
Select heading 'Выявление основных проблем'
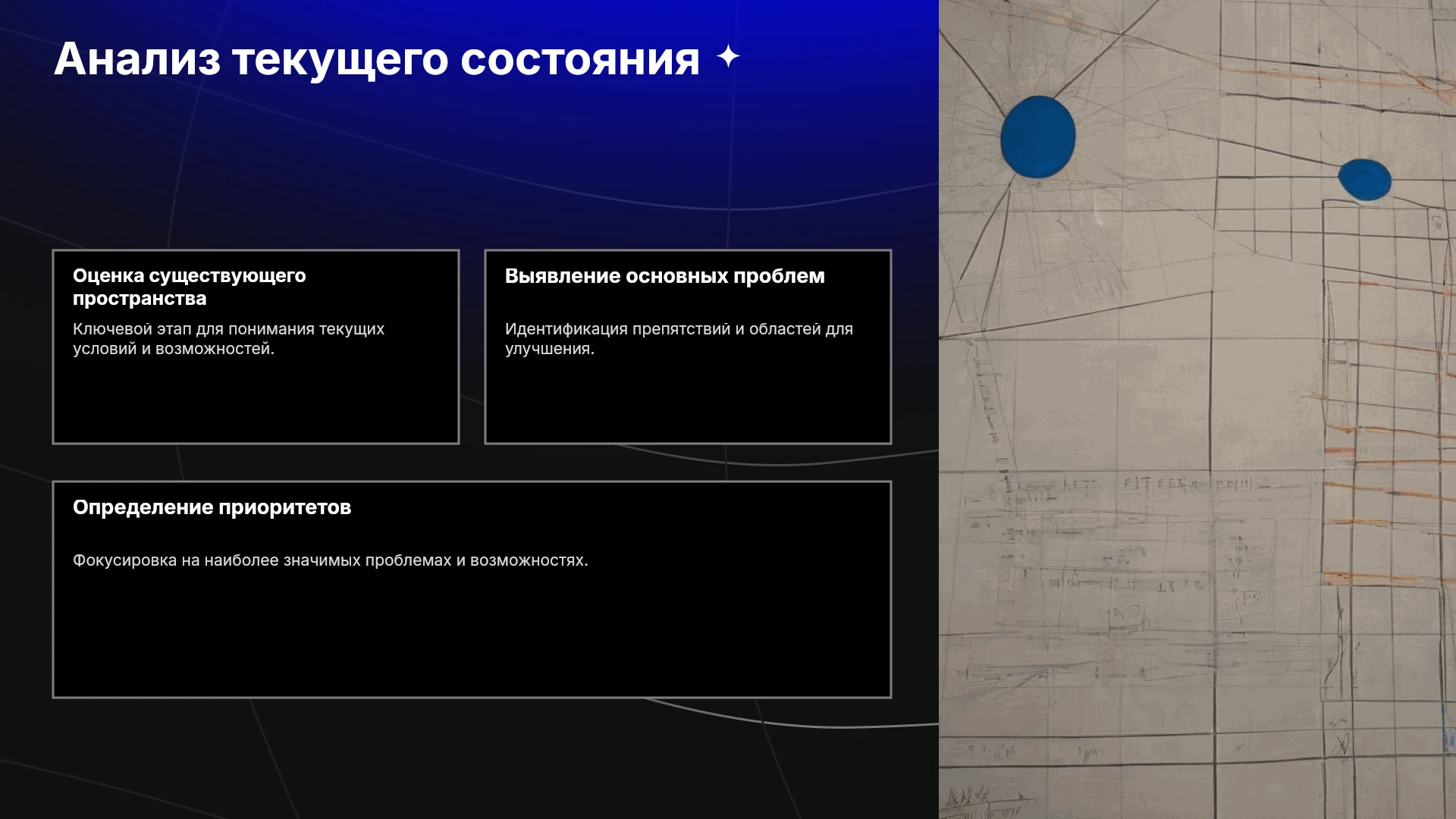pyautogui.click(x=665, y=276)
